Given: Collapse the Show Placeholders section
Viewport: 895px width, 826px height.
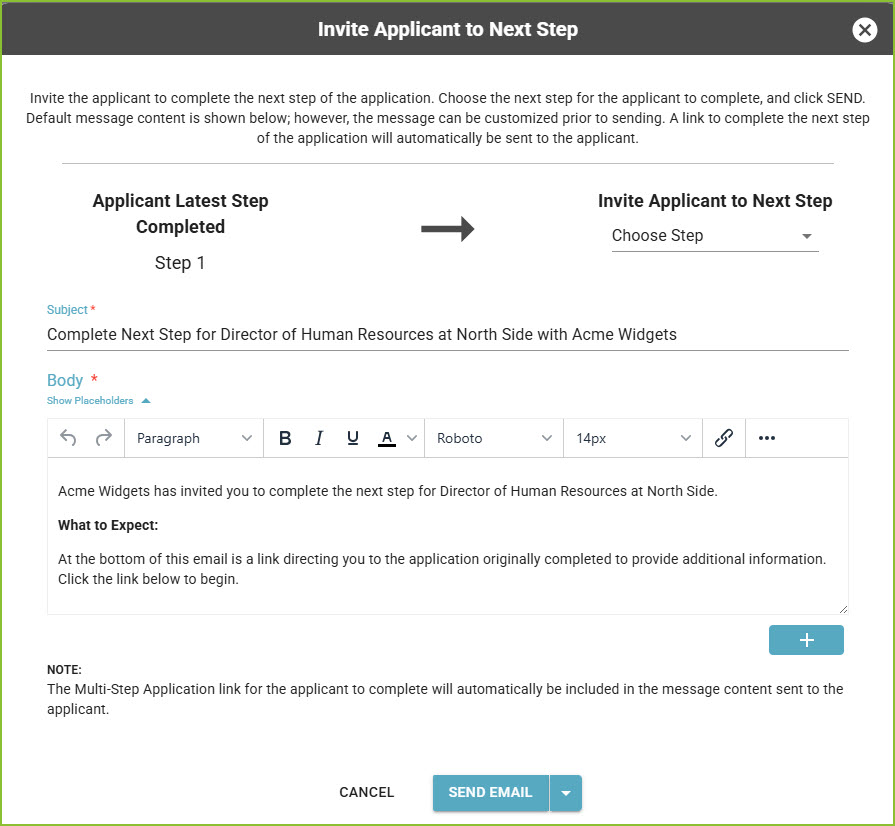Looking at the screenshot, I should 98,400.
